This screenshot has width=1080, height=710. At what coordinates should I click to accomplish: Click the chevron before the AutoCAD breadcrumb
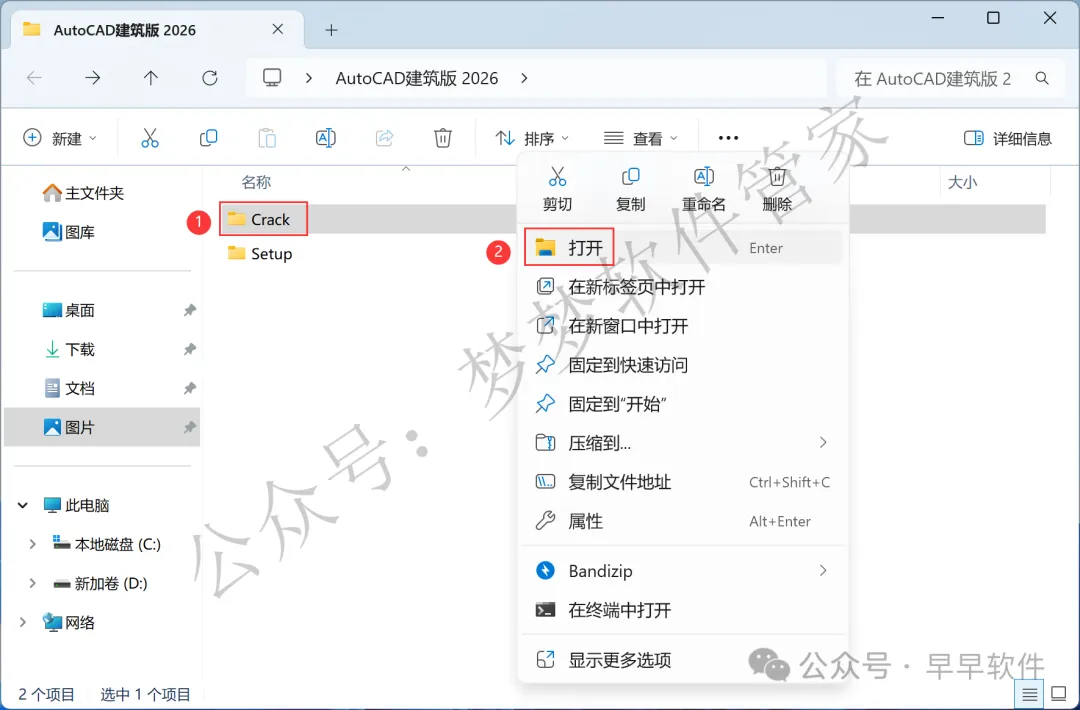point(309,78)
